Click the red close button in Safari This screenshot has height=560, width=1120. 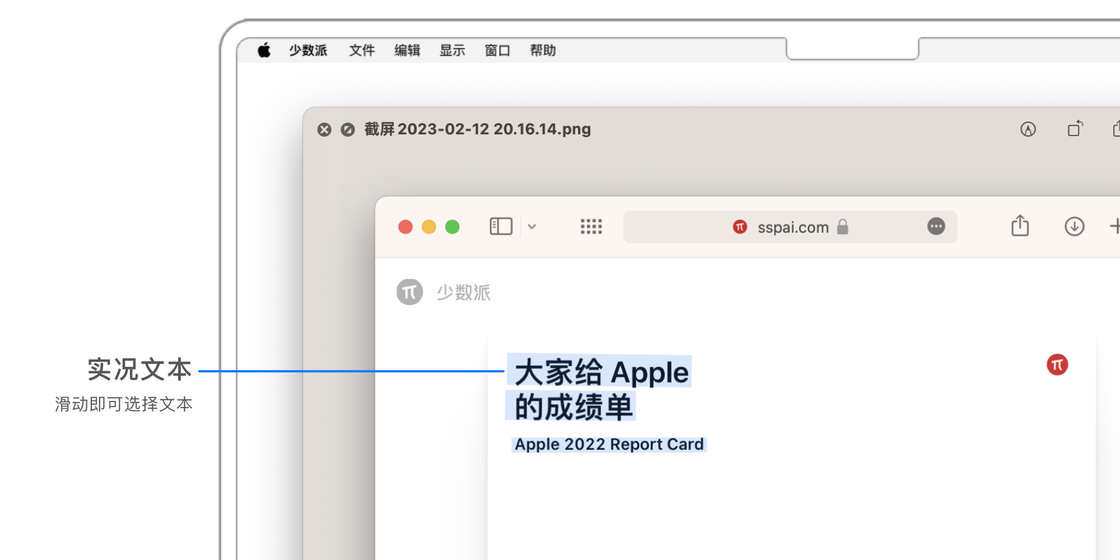pyautogui.click(x=405, y=227)
